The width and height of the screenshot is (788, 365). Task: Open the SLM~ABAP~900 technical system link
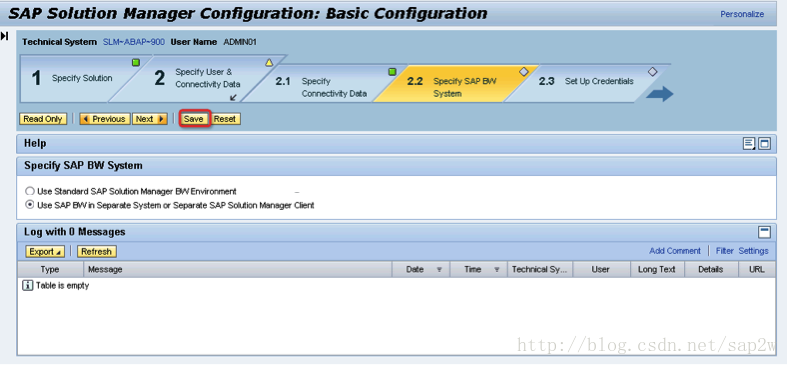click(134, 42)
